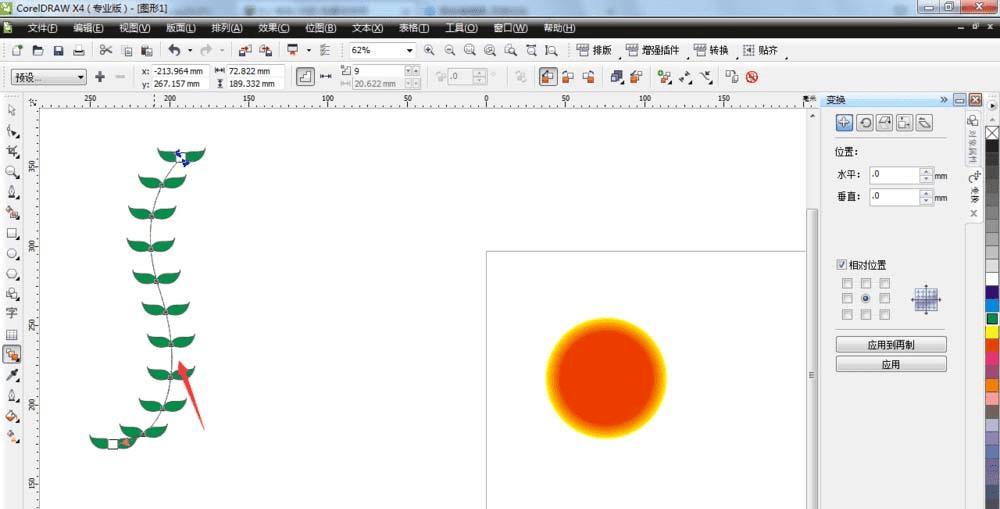Select the Zoom tool in toolbox
This screenshot has width=1000, height=509.
[x=12, y=172]
